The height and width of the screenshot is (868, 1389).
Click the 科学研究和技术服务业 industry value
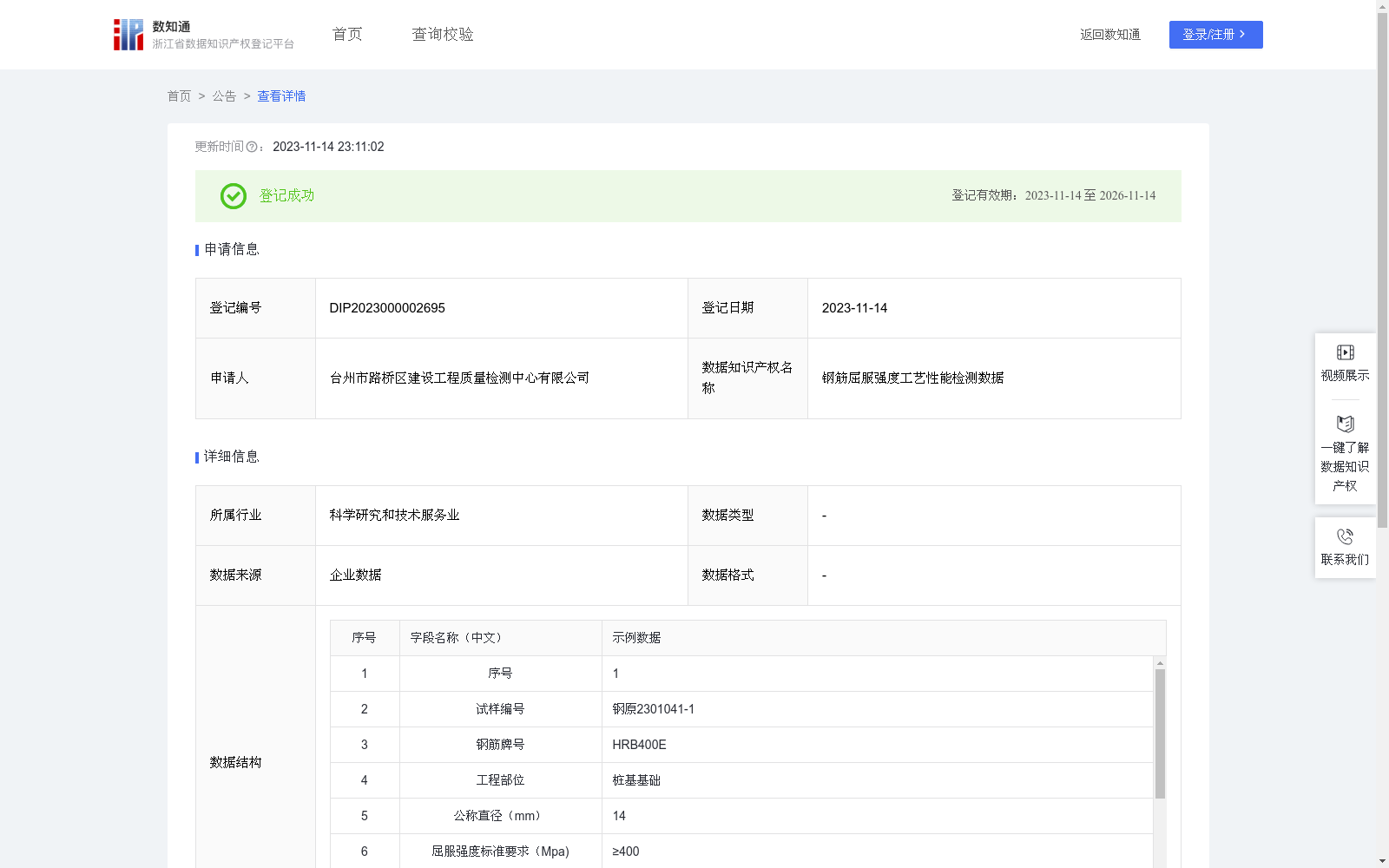pos(394,515)
